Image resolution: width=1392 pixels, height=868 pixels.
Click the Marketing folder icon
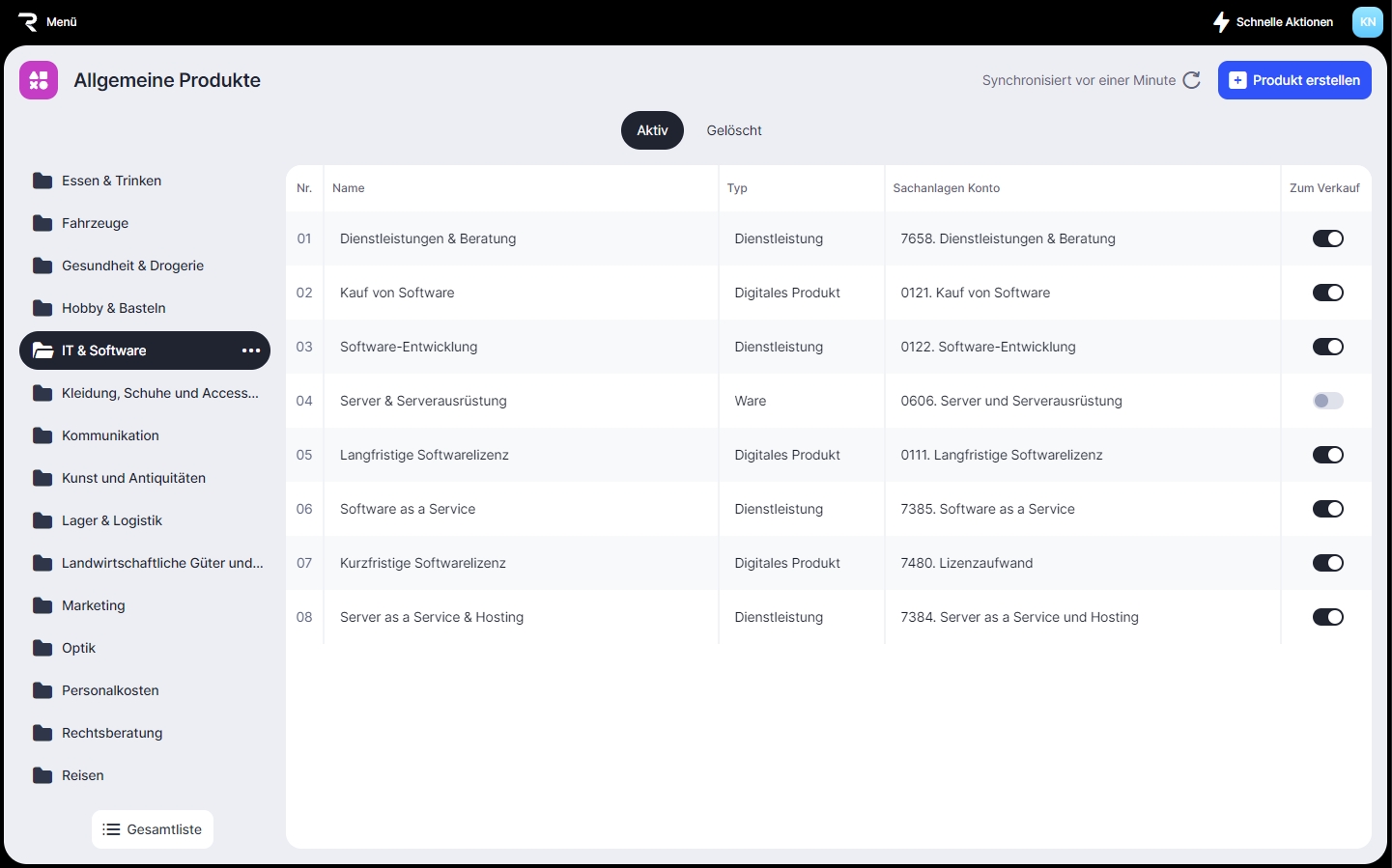pyautogui.click(x=43, y=605)
